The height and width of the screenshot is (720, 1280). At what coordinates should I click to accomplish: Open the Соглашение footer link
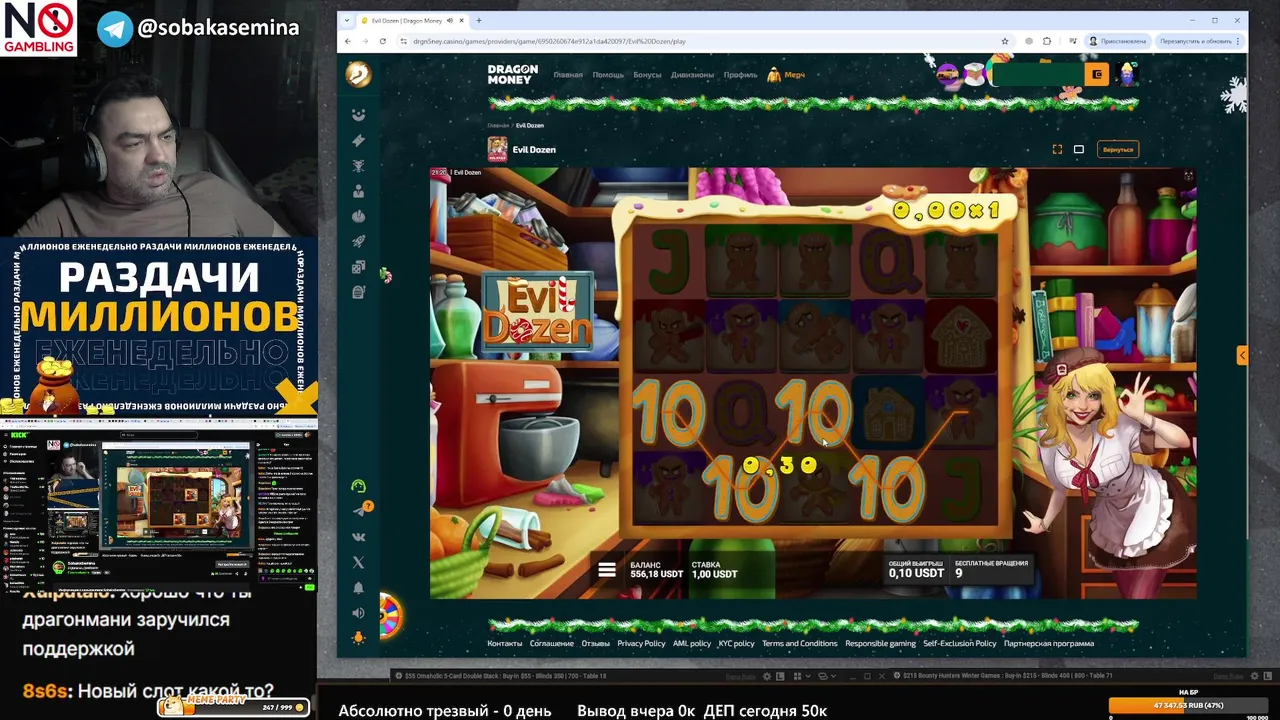coord(552,643)
